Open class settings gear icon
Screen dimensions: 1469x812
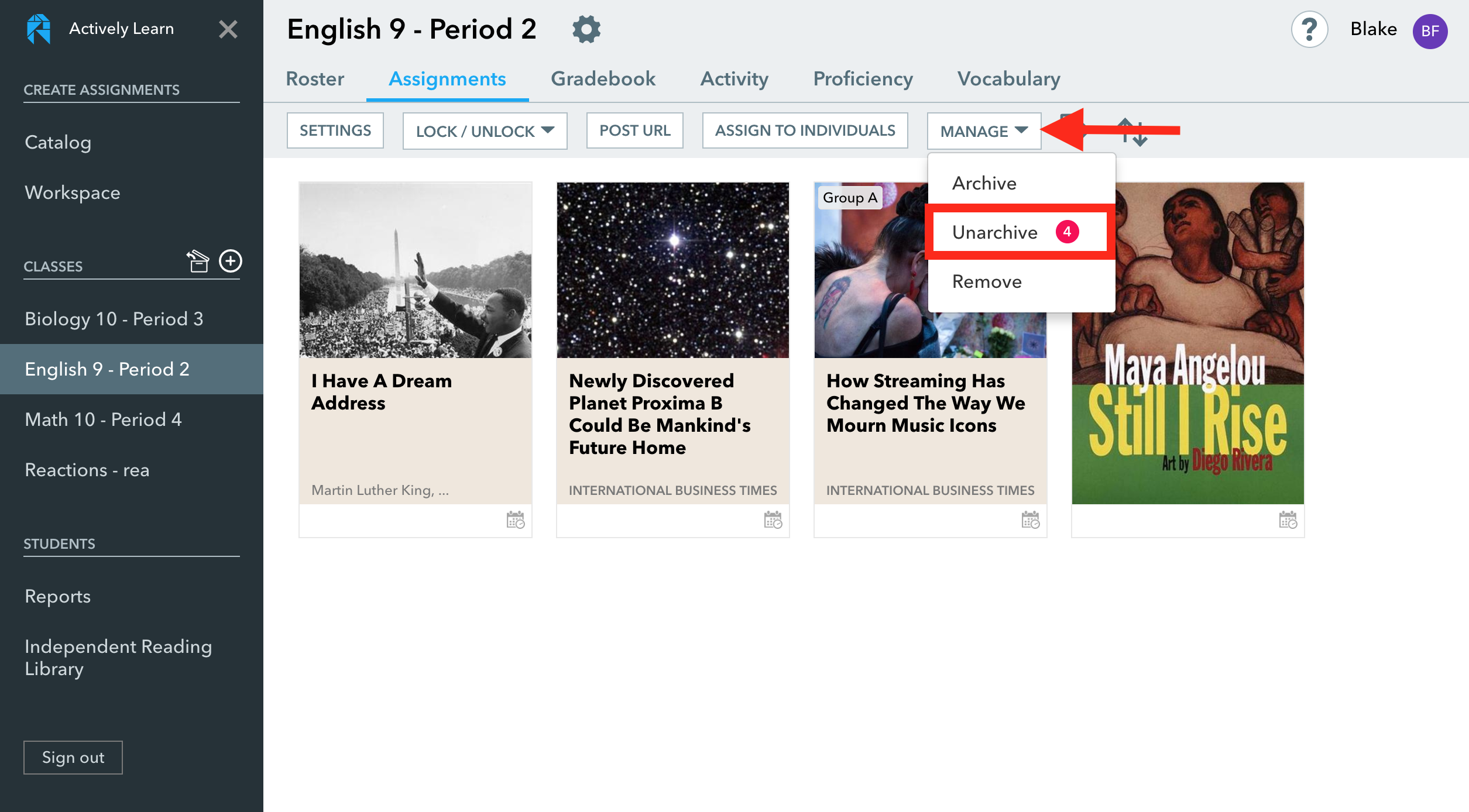click(x=586, y=29)
